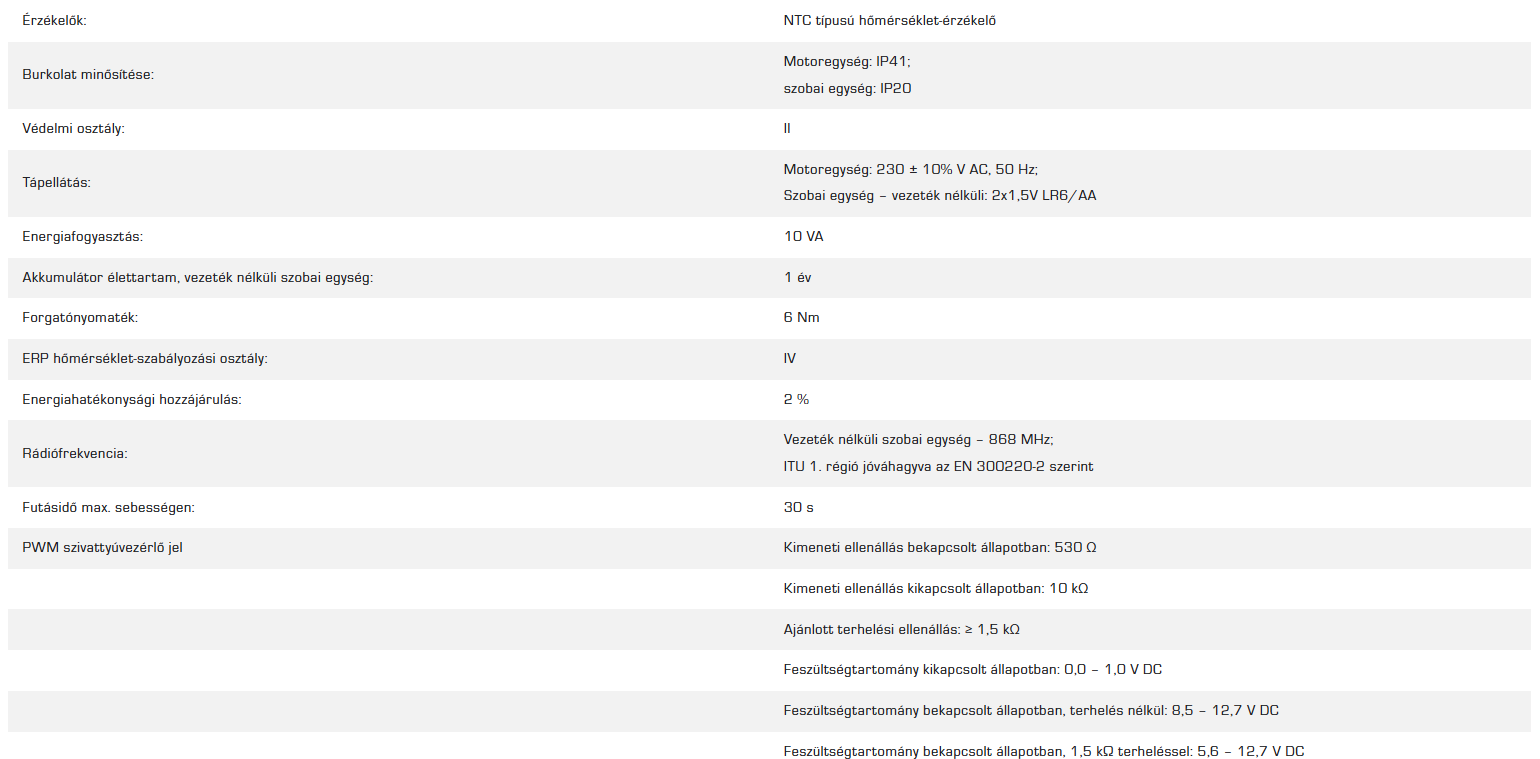This screenshot has height=759, width=1540.
Task: Click the "2x1,5V LR6/AA" power supply line
Action: [940, 196]
